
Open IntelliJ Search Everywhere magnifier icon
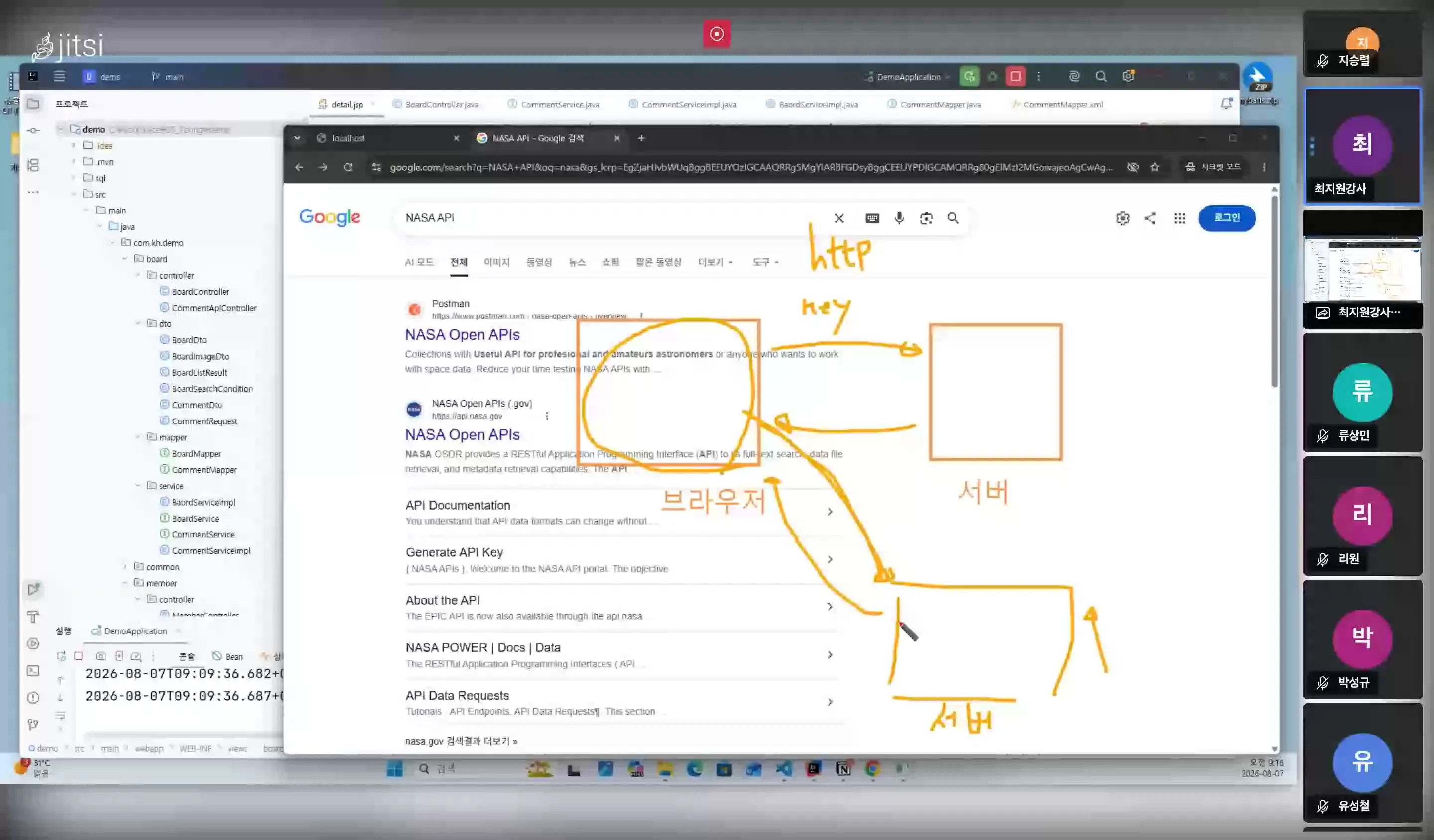(1101, 76)
